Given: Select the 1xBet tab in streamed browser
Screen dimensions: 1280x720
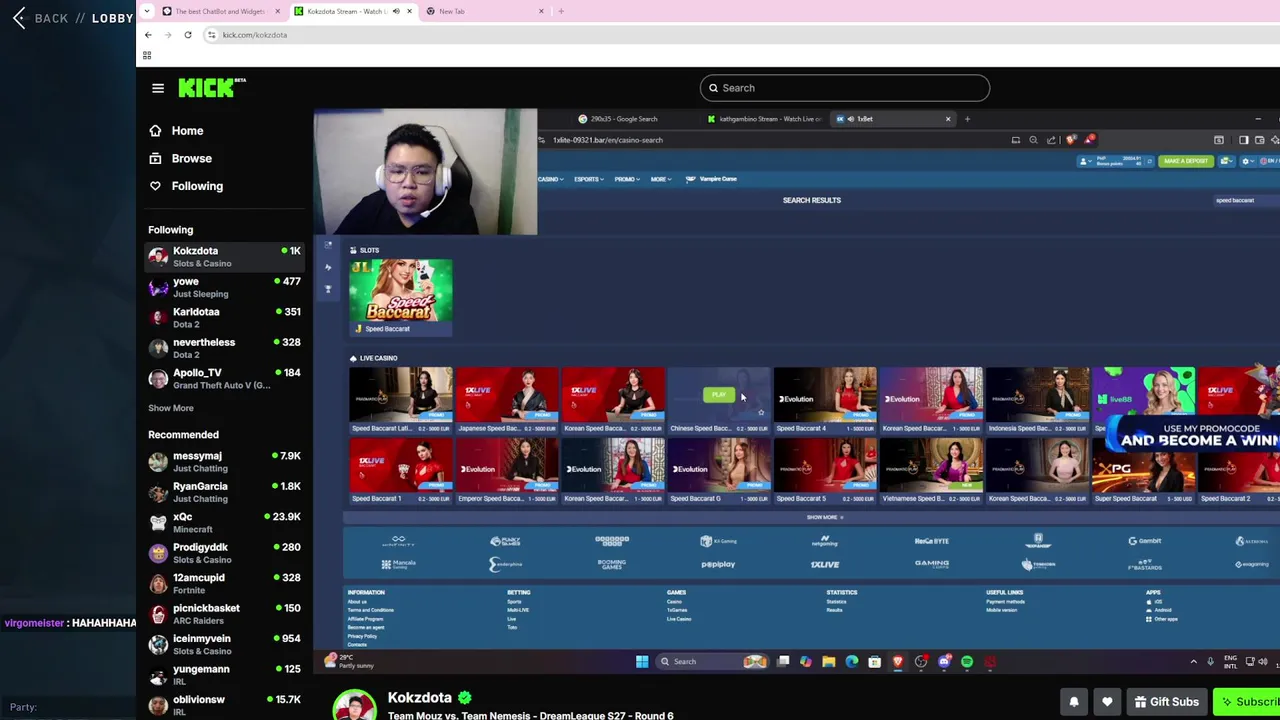Looking at the screenshot, I should pos(893,119).
